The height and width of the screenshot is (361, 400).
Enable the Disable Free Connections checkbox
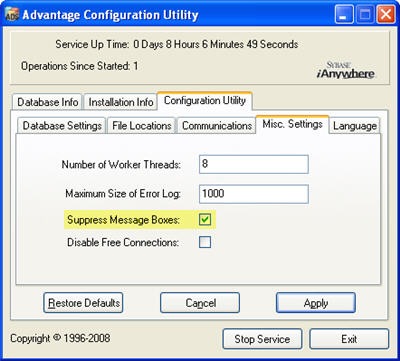click(205, 242)
